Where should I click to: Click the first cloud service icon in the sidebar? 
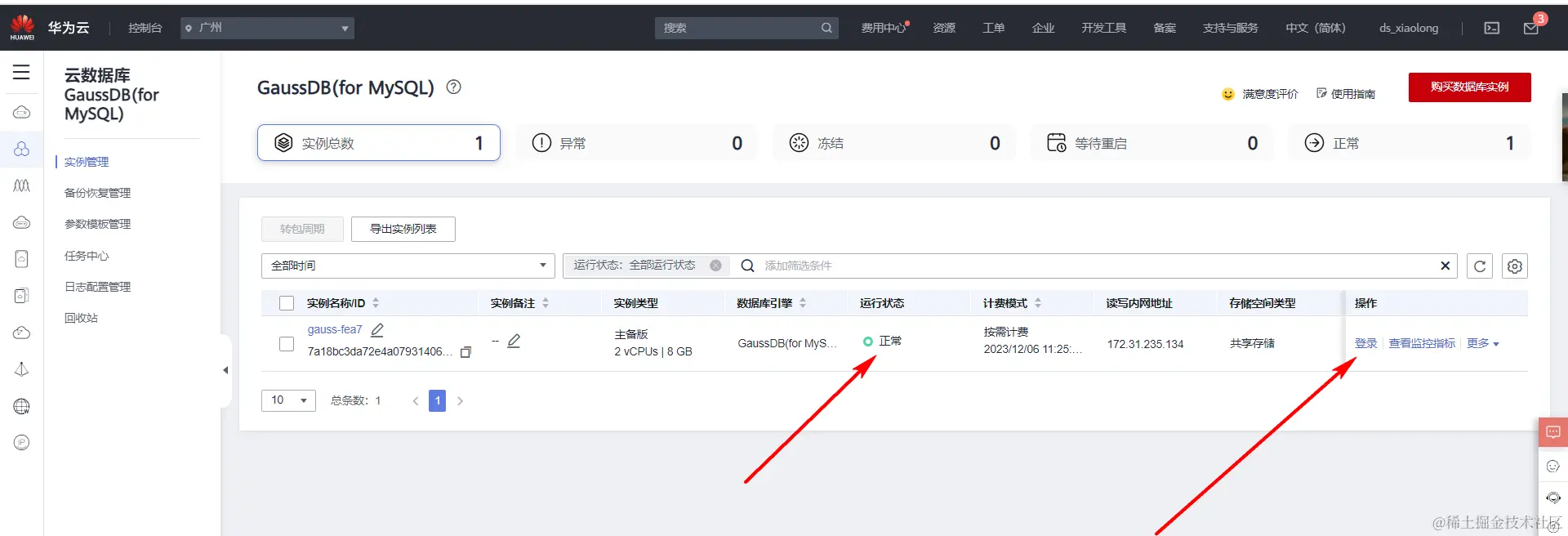point(22,112)
